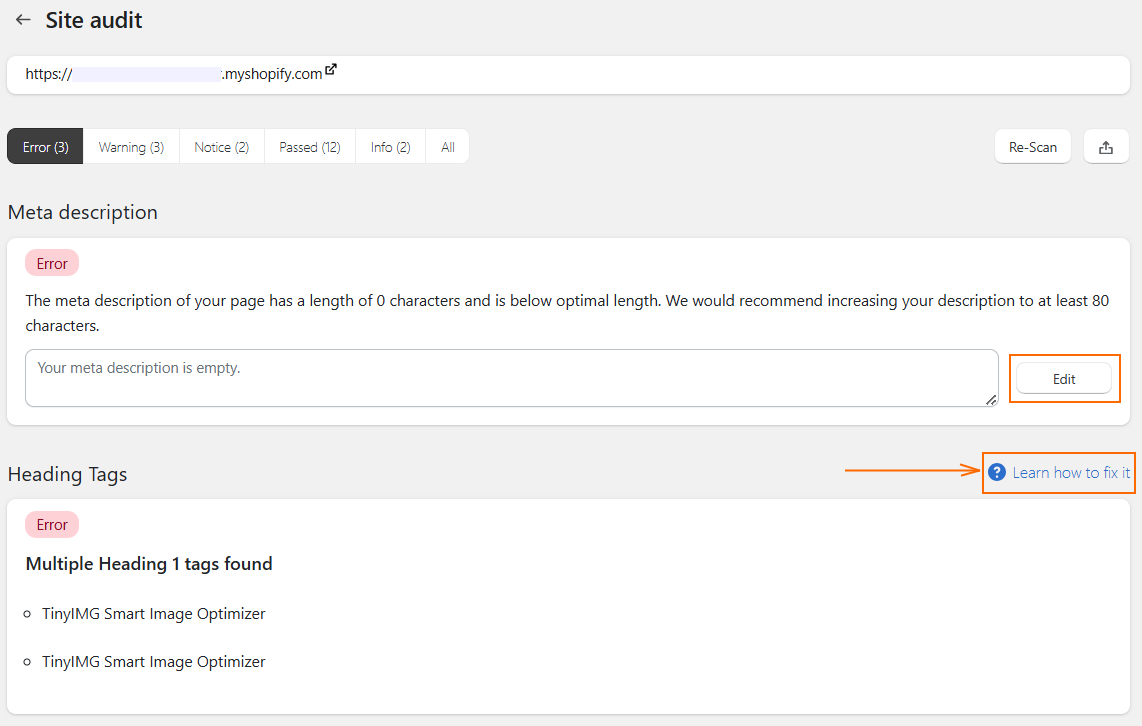Click the resize grip on the description box
This screenshot has height=726, width=1142.
[x=992, y=399]
